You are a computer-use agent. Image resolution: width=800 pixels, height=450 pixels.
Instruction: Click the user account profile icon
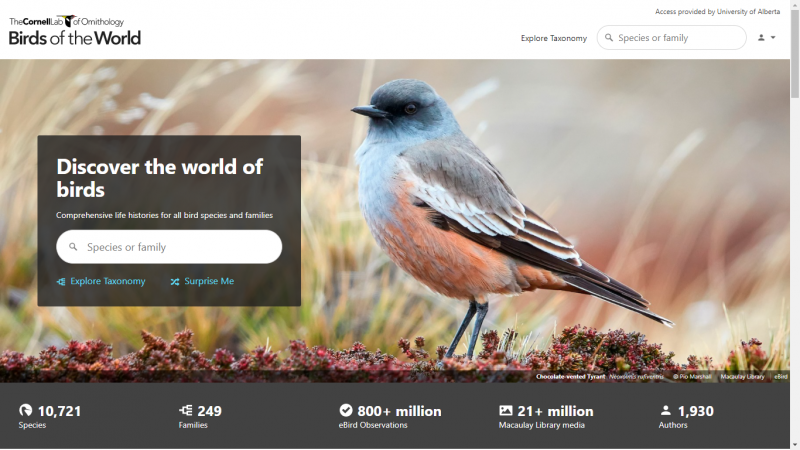[761, 38]
